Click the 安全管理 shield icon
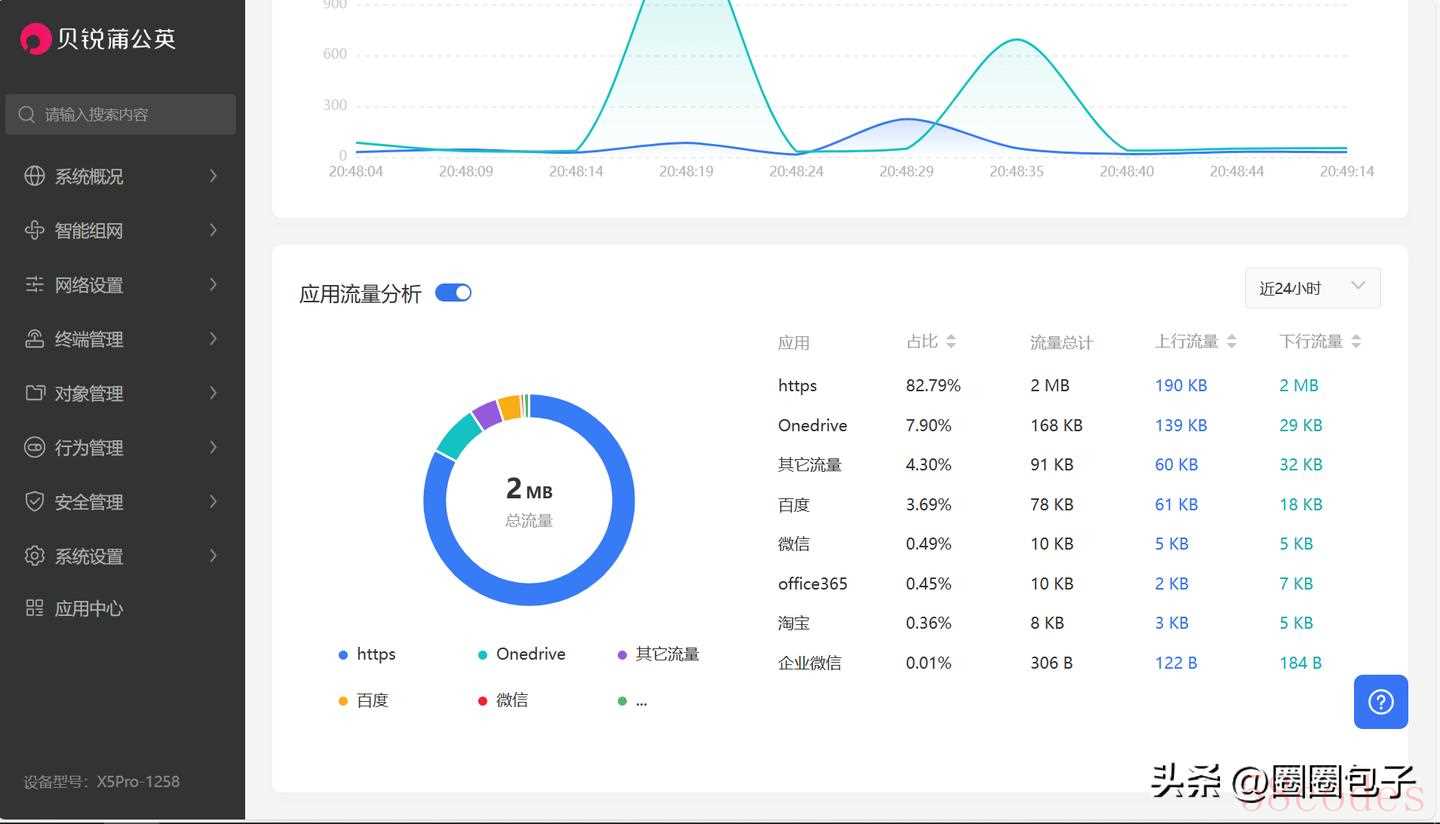The width and height of the screenshot is (1440, 824). coord(34,501)
